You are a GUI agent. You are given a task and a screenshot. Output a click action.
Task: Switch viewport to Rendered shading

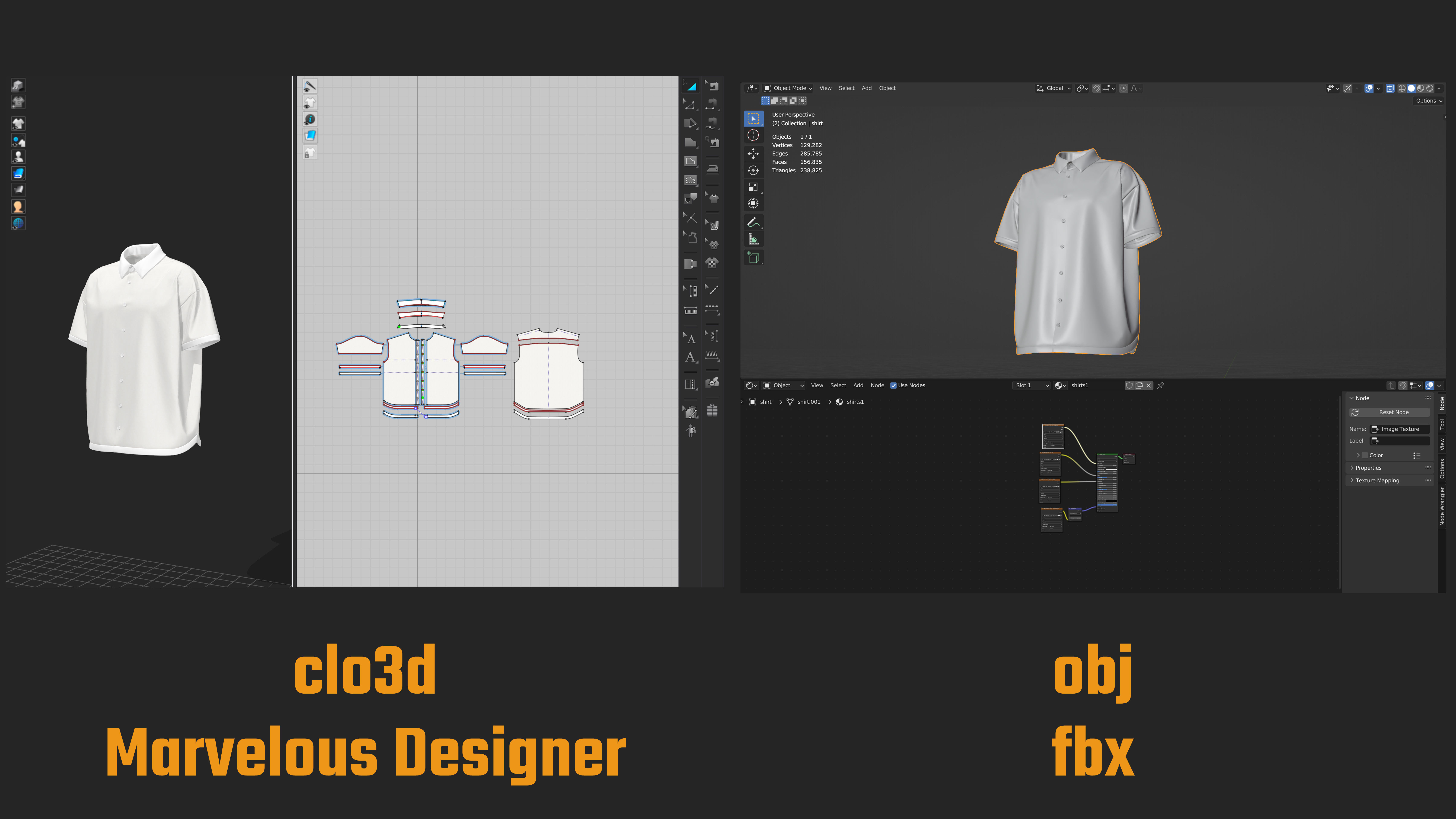pyautogui.click(x=1430, y=88)
